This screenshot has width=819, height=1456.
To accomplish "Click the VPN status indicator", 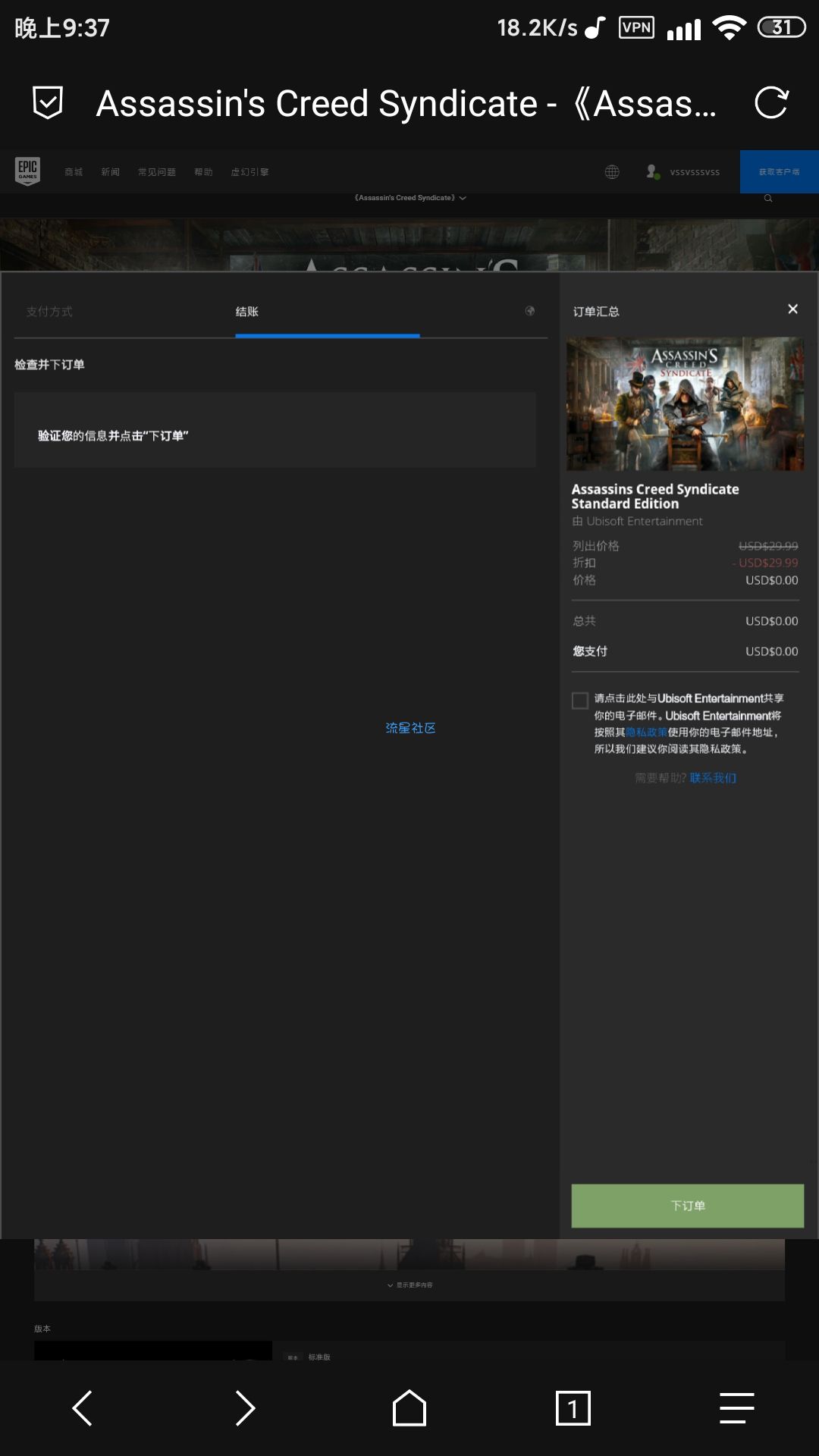I will click(x=637, y=28).
